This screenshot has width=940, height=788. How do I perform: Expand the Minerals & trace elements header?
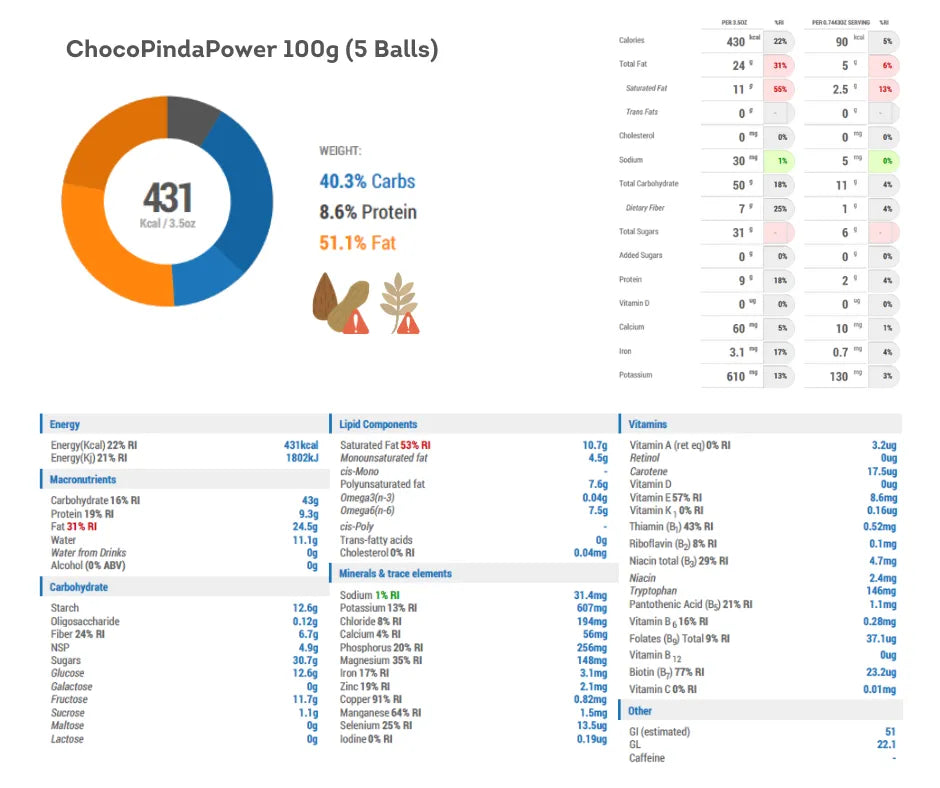point(395,574)
